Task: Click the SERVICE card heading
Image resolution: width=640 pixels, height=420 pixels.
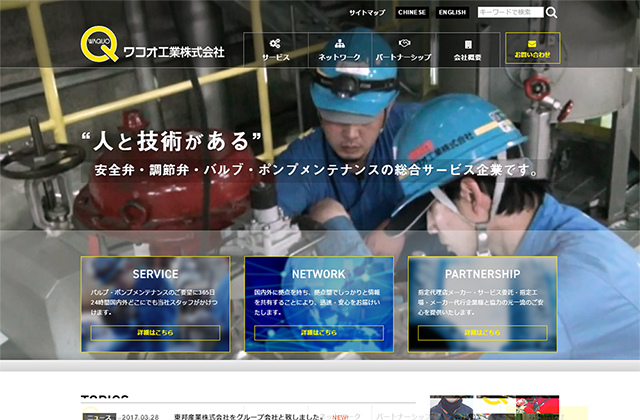Action: (x=156, y=274)
